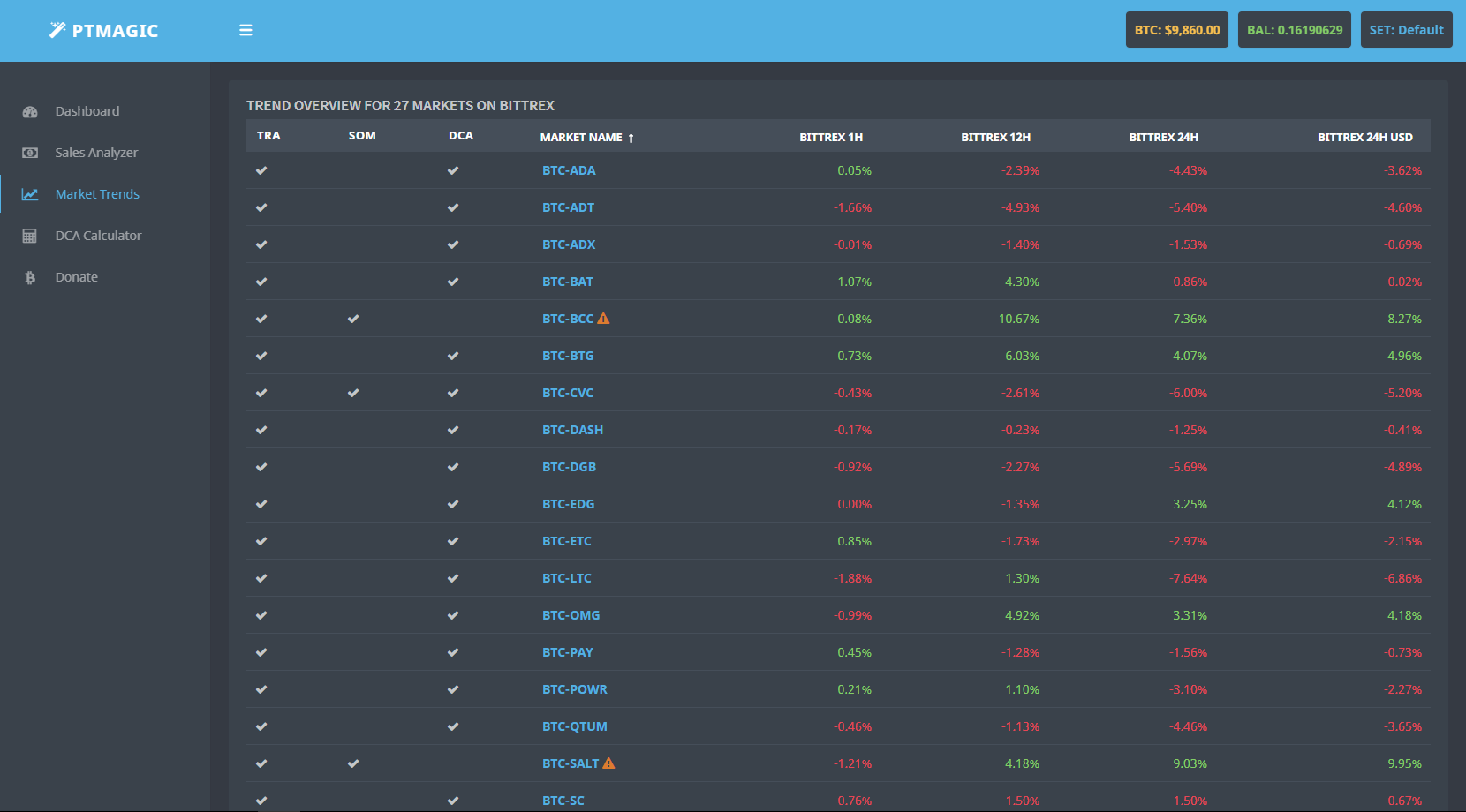Sort by Bittrex 24H USD column header
This screenshot has width=1466, height=812.
coord(1365,138)
